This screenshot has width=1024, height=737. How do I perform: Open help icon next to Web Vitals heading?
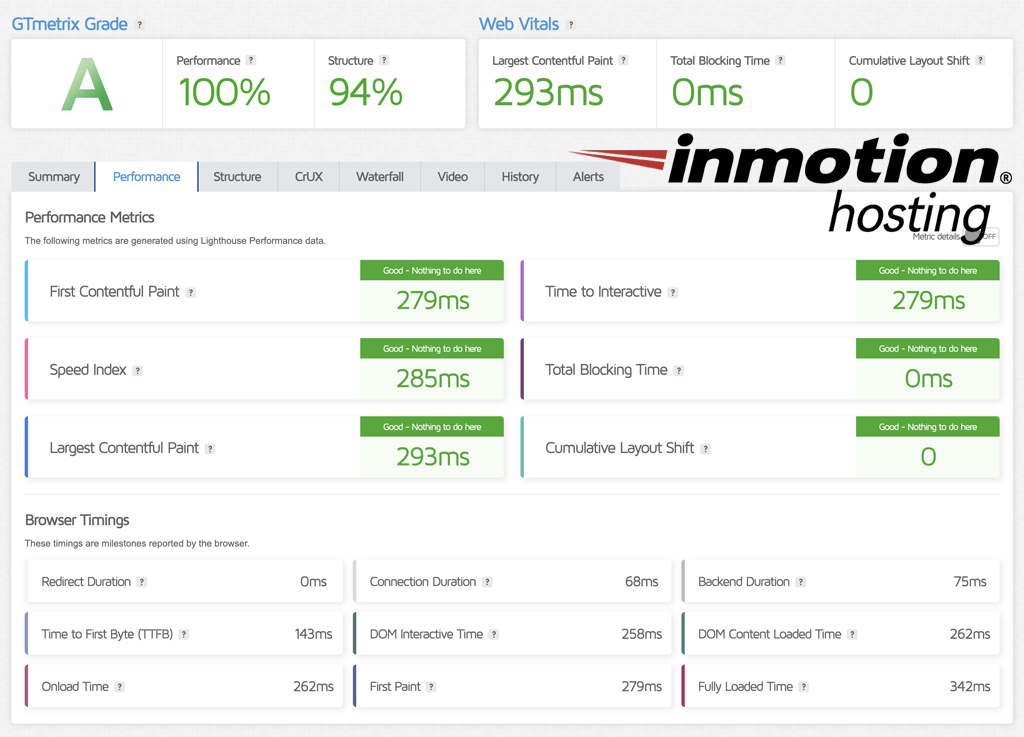click(x=571, y=25)
